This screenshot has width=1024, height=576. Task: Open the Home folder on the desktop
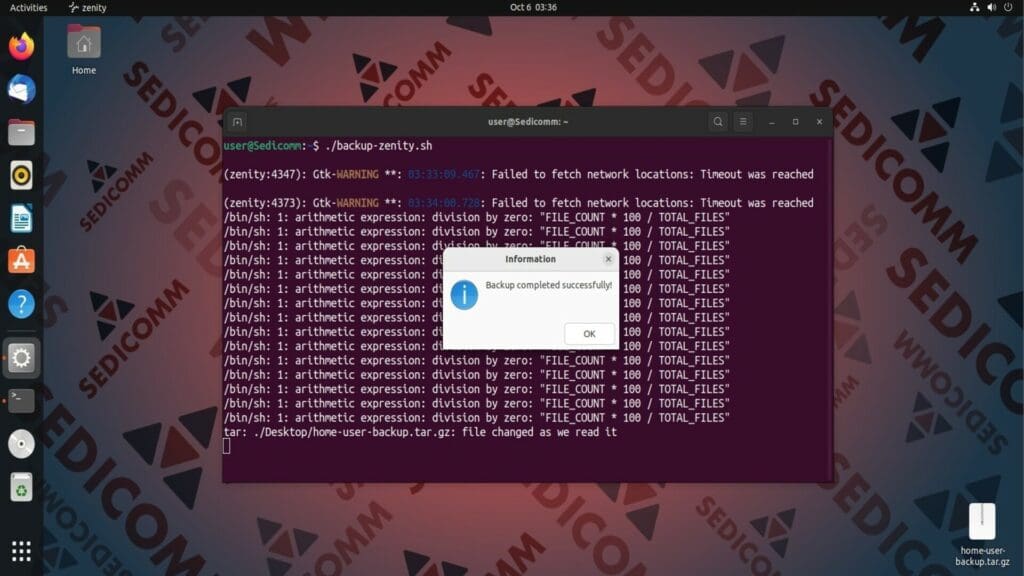point(83,45)
